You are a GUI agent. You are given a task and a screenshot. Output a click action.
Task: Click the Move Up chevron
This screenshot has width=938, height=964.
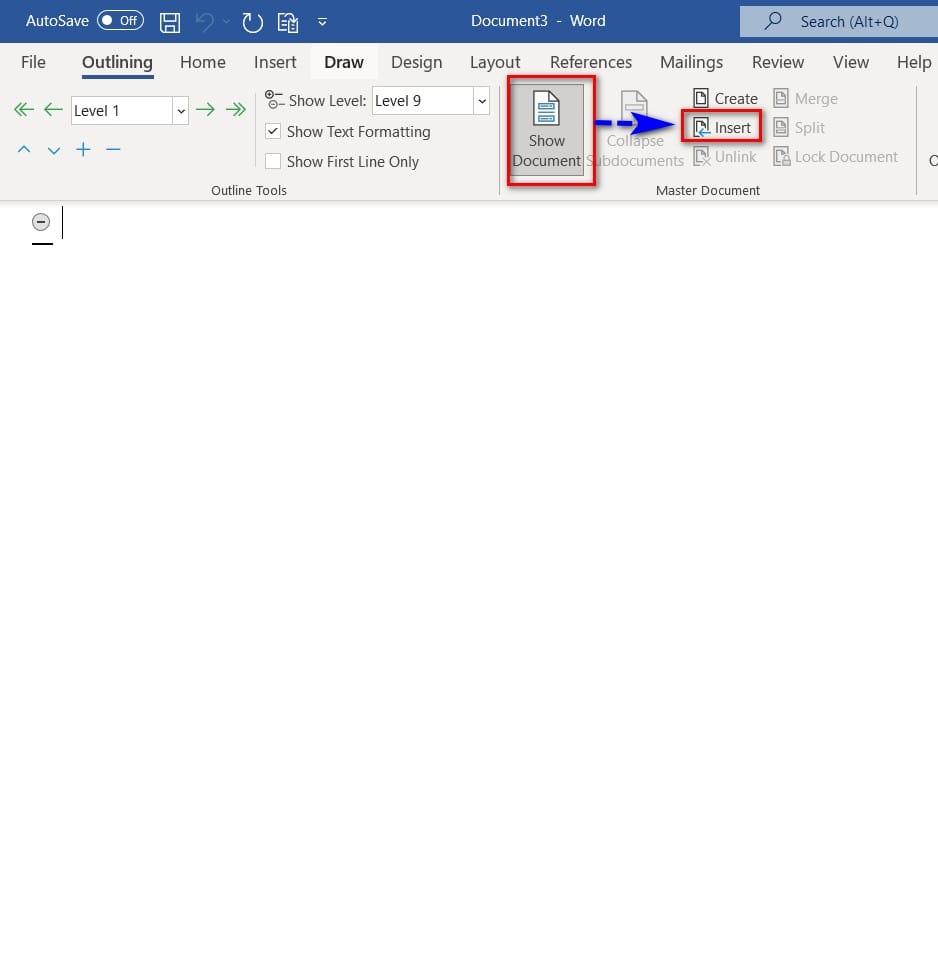(24, 149)
